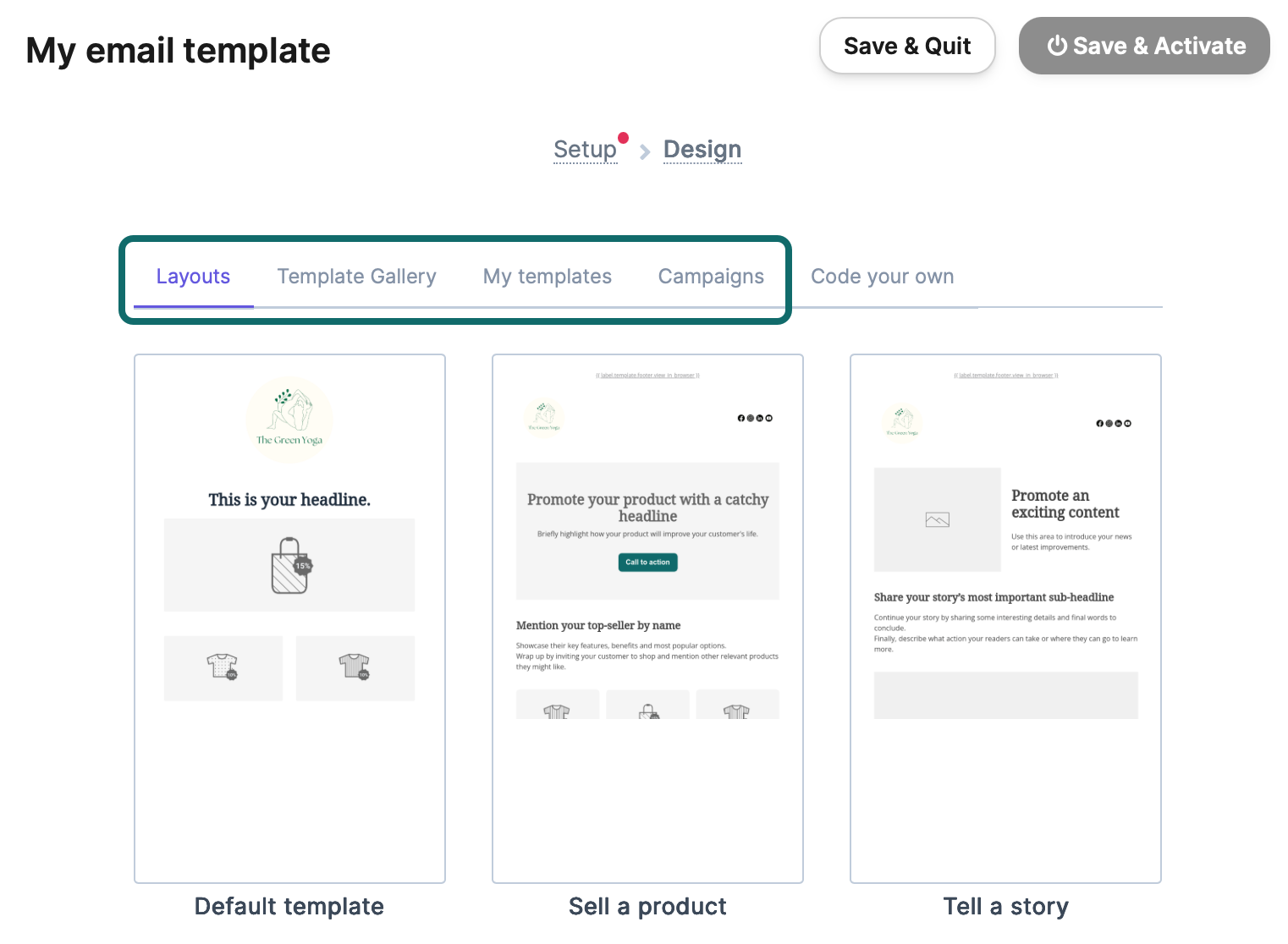This screenshot has width=1288, height=944.
Task: Open the view in browser link
Action: [x=647, y=375]
